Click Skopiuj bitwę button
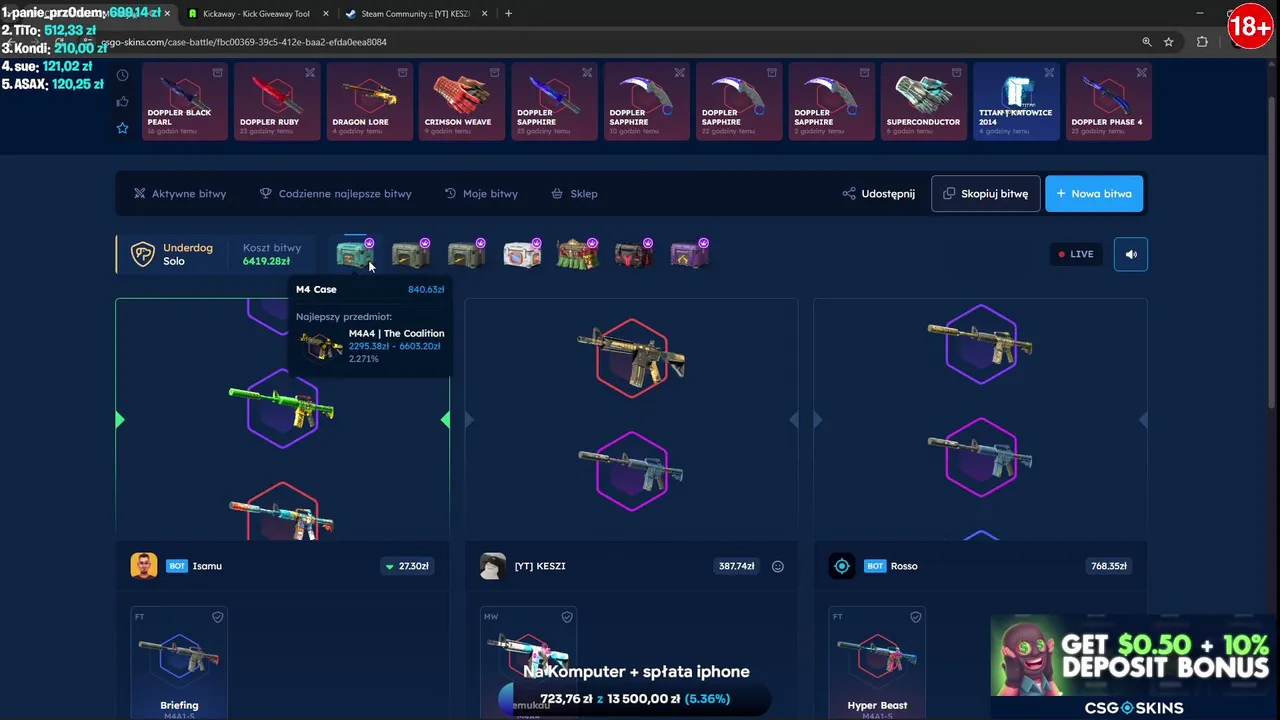Screen dimensions: 1280x720 (x=985, y=193)
